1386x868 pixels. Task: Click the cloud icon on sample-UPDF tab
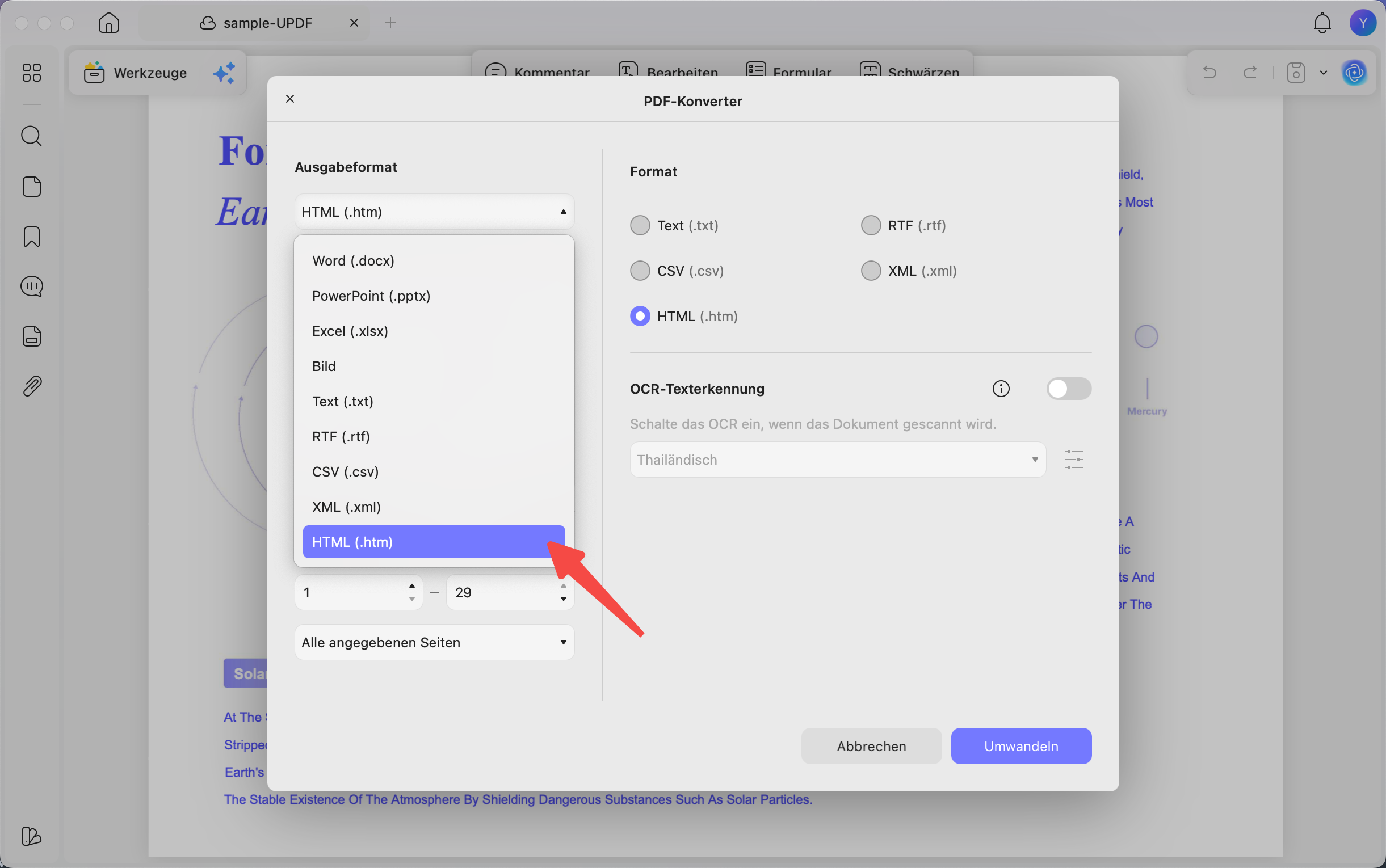(207, 23)
